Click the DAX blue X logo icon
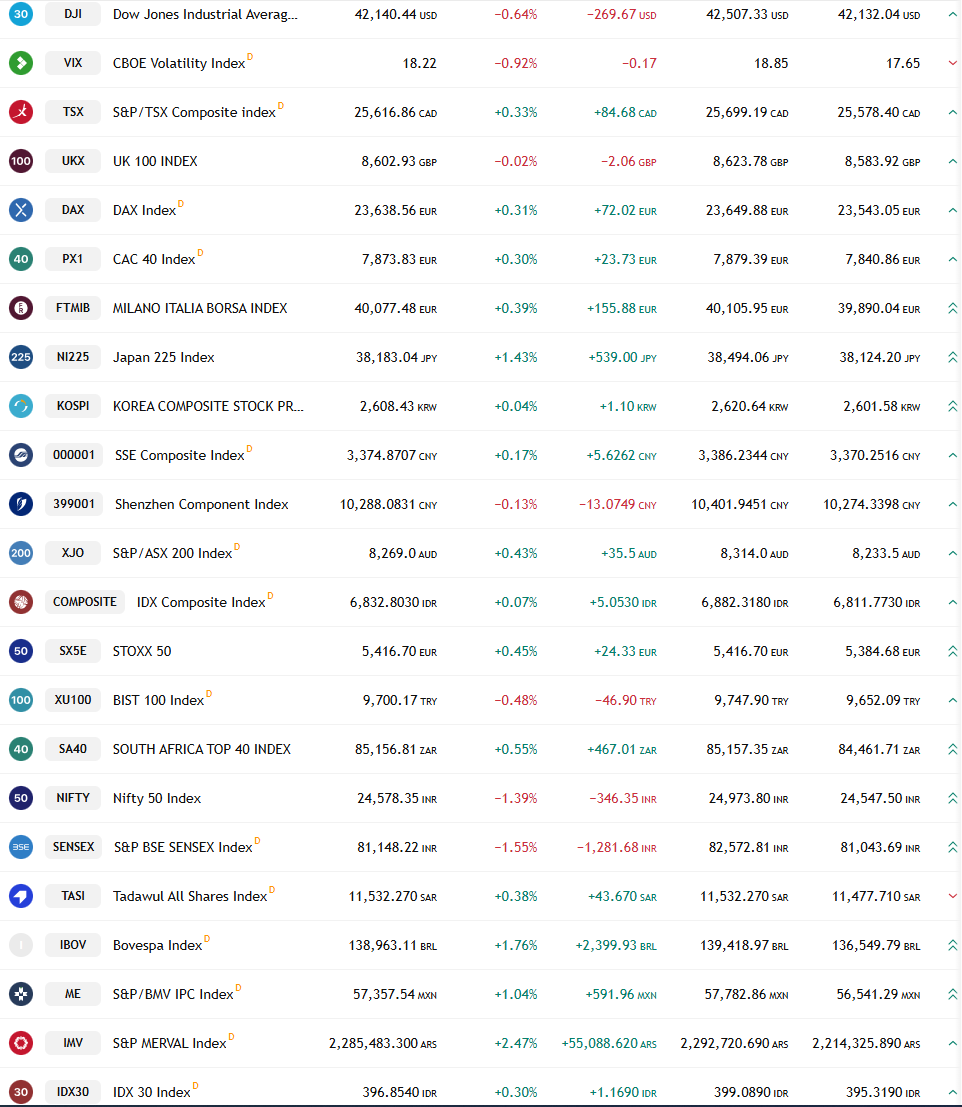Viewport: 962px width, 1107px height. pyautogui.click(x=21, y=210)
